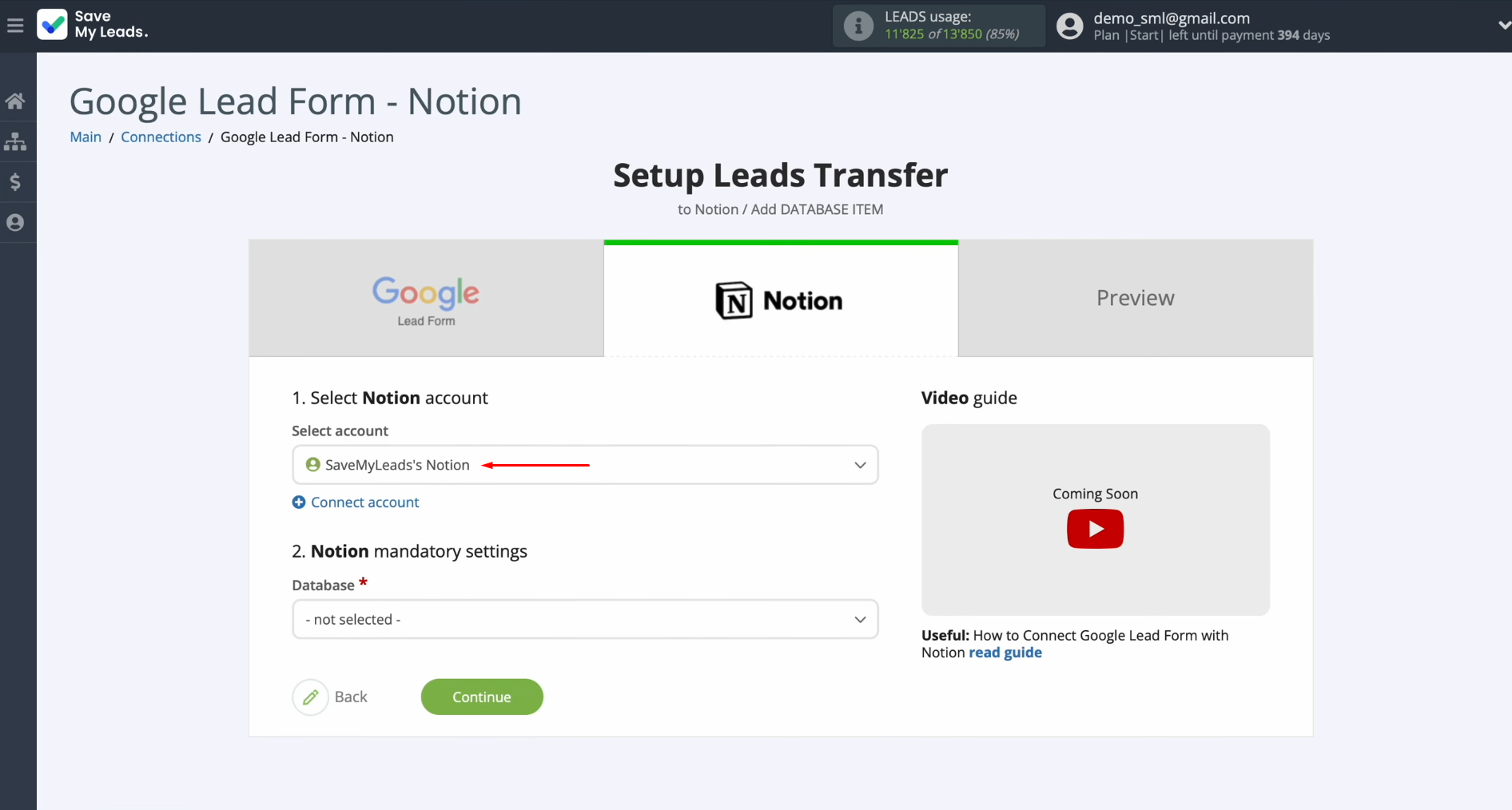
Task: Switch to the Google Lead Form tab
Action: (x=426, y=299)
